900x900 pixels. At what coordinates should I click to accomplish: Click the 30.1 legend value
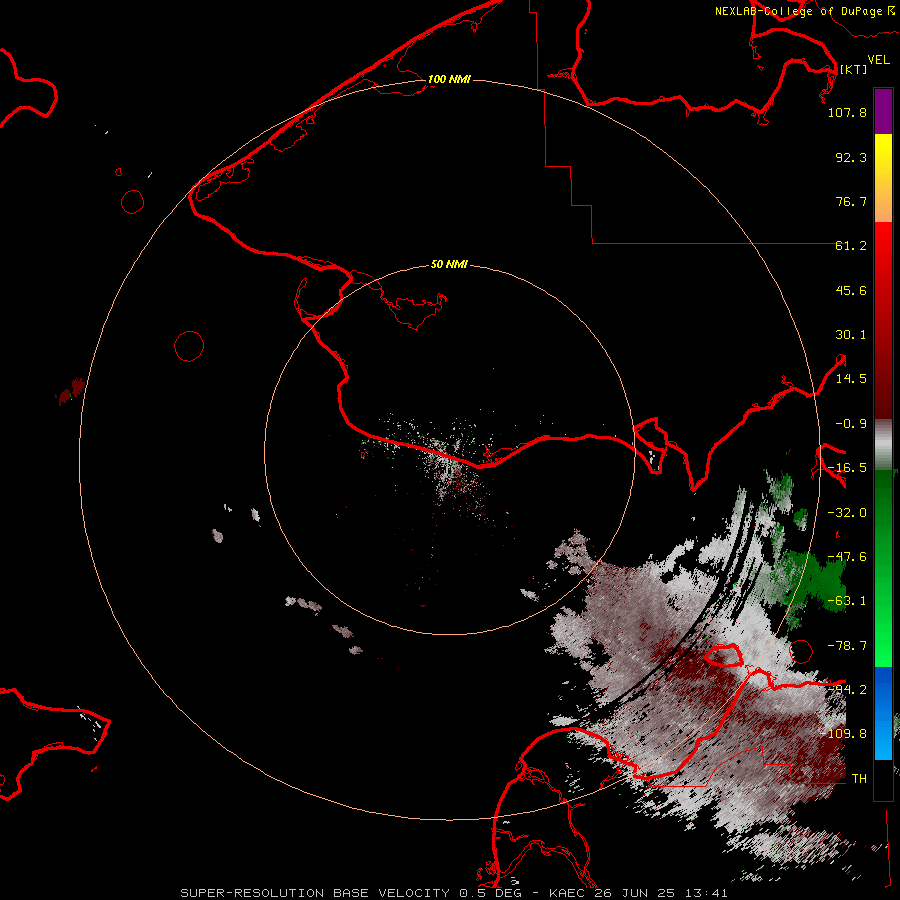pos(851,335)
